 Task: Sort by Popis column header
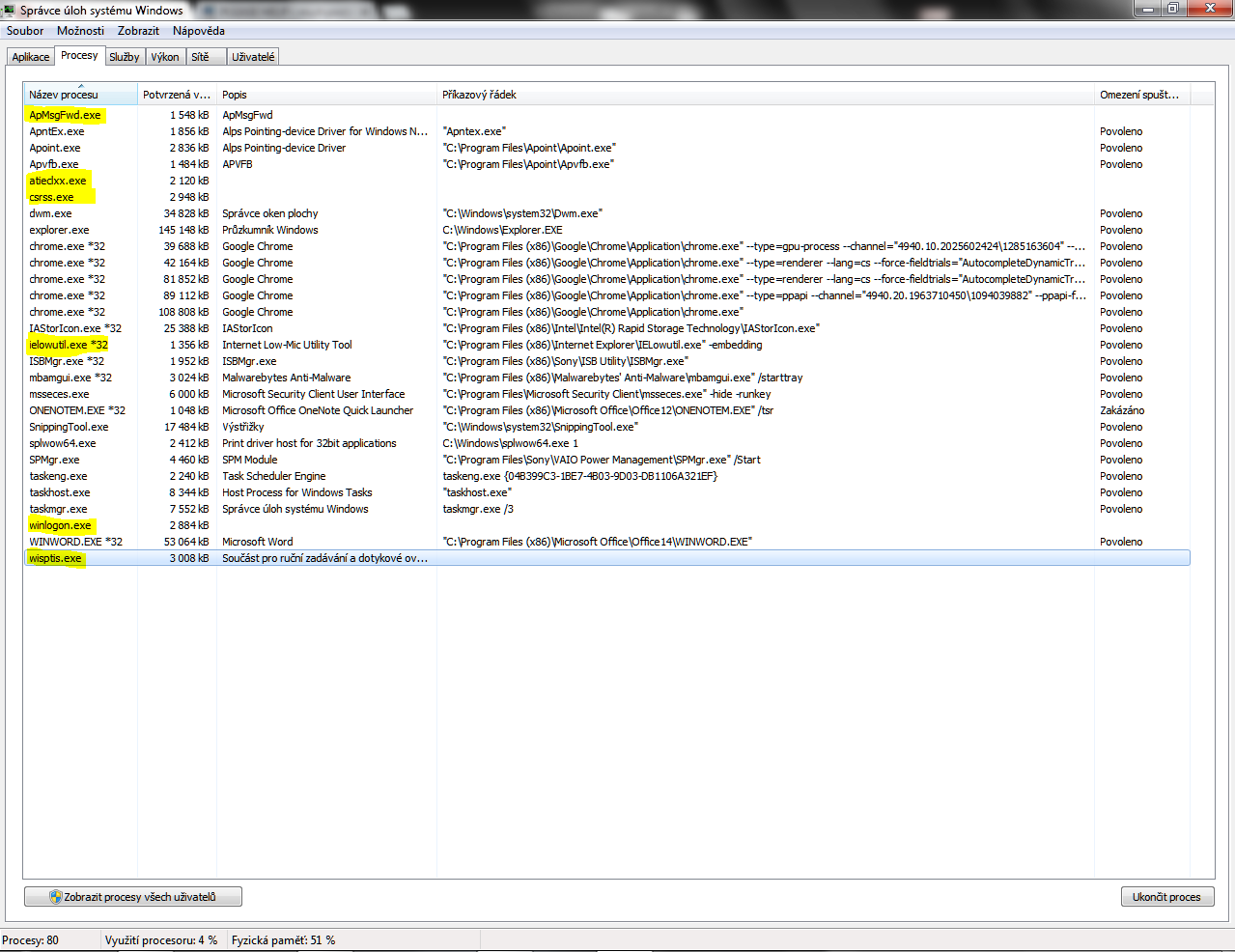click(x=327, y=95)
